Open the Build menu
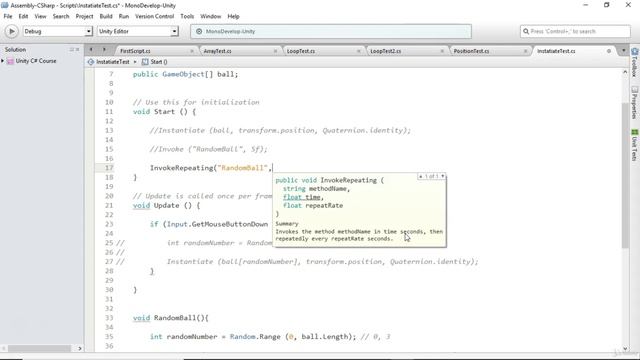Image resolution: width=640 pixels, height=360 pixels. click(106, 16)
